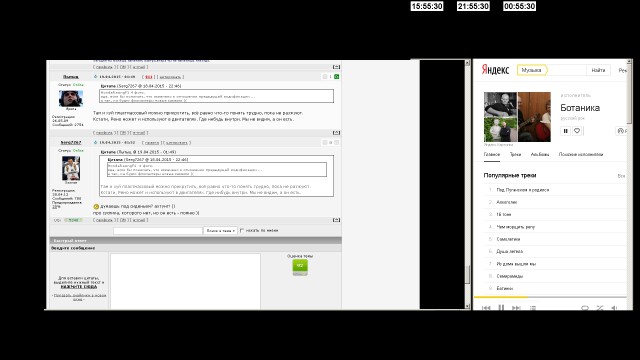Switch to the Главное tab

[491, 154]
